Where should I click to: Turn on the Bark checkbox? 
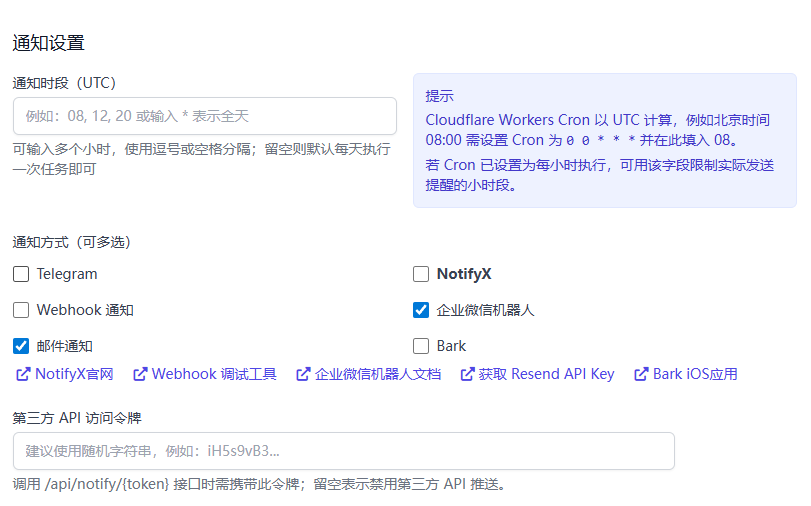click(x=421, y=346)
